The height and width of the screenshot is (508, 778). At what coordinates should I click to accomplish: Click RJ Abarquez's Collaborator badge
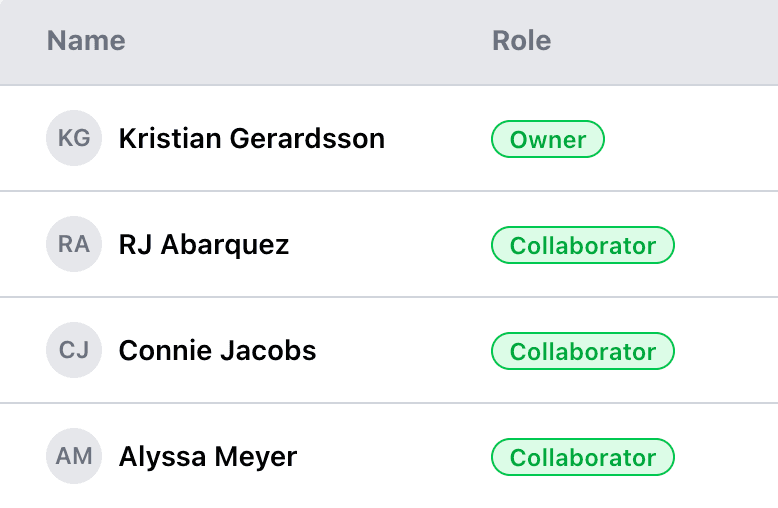[582, 245]
